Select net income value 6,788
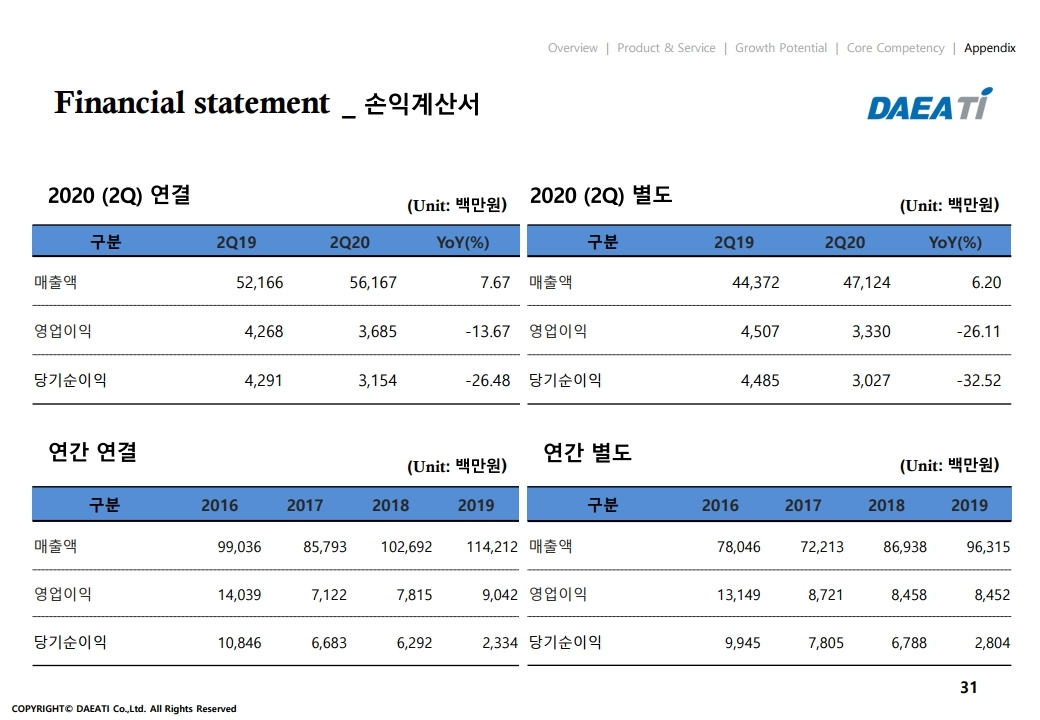The width and height of the screenshot is (1040, 720). click(x=909, y=643)
